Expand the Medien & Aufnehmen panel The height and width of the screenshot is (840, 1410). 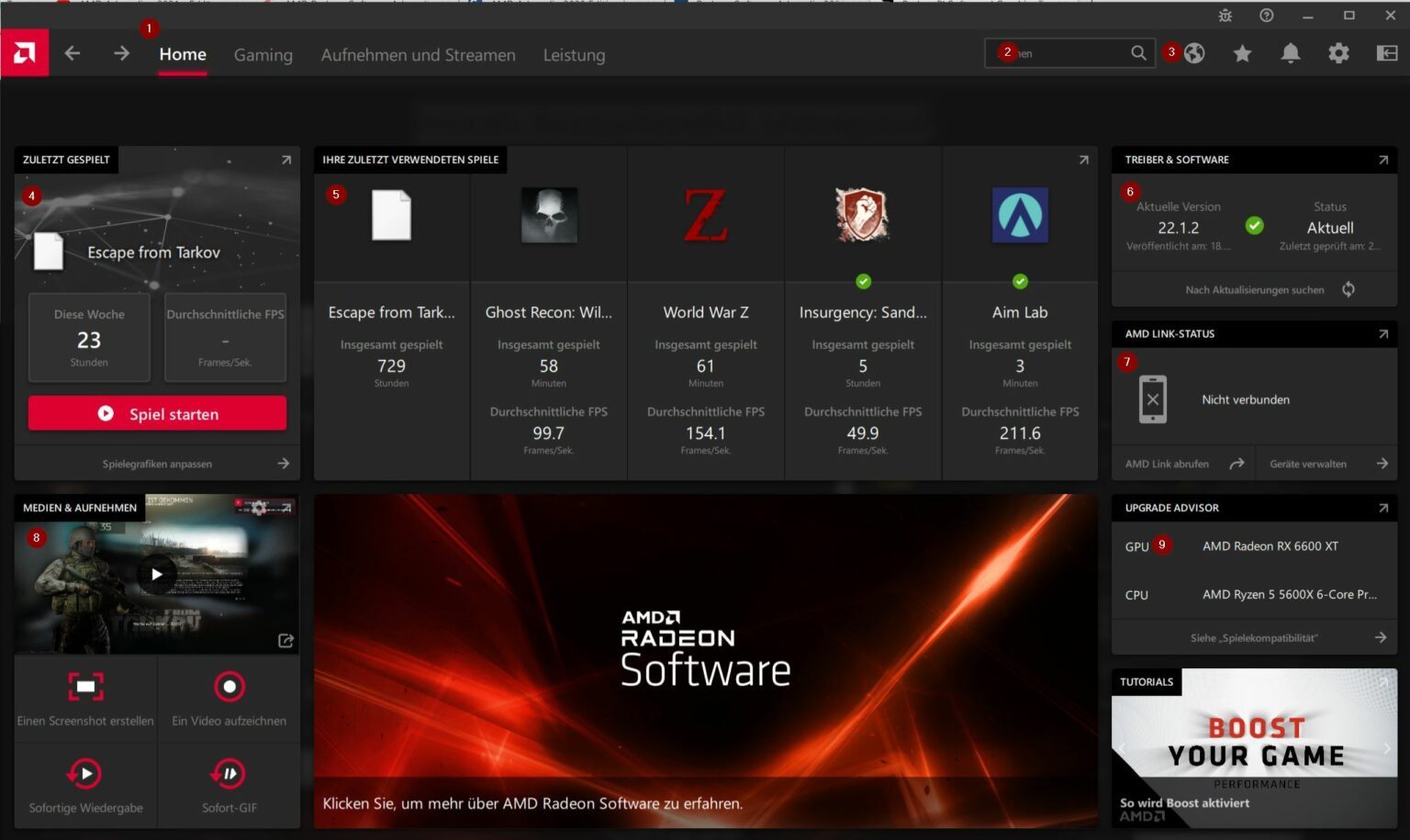click(286, 507)
